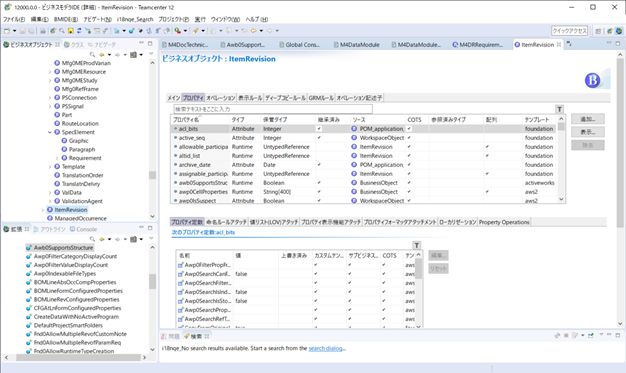The image size is (626, 373).
Task: Click the yellow back arrow in main toolbar
Action: [x=254, y=31]
